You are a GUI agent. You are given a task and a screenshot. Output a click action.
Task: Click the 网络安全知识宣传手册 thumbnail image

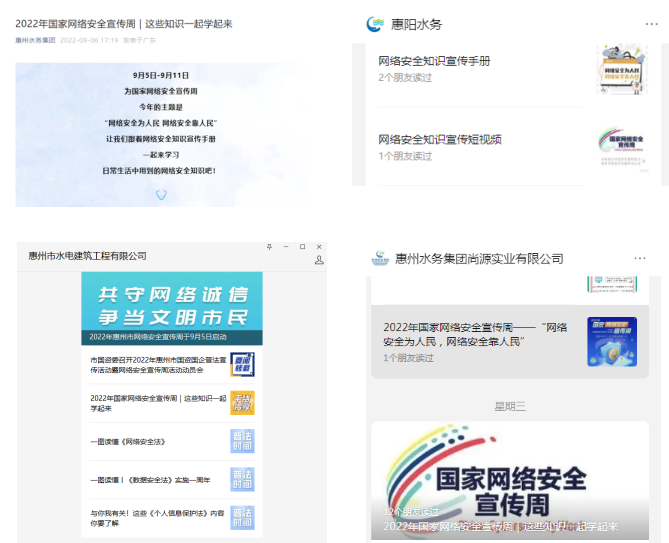621,69
